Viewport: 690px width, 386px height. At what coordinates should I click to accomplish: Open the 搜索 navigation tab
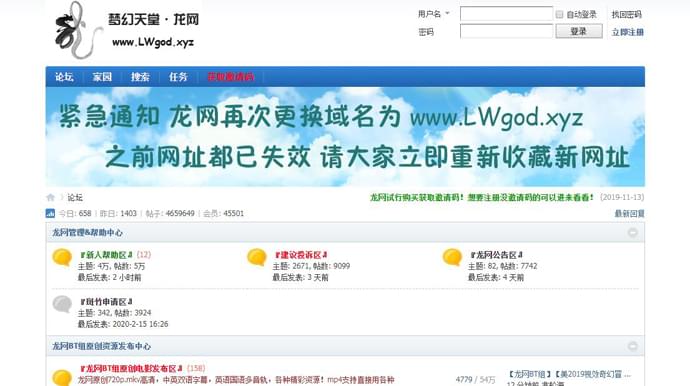140,77
